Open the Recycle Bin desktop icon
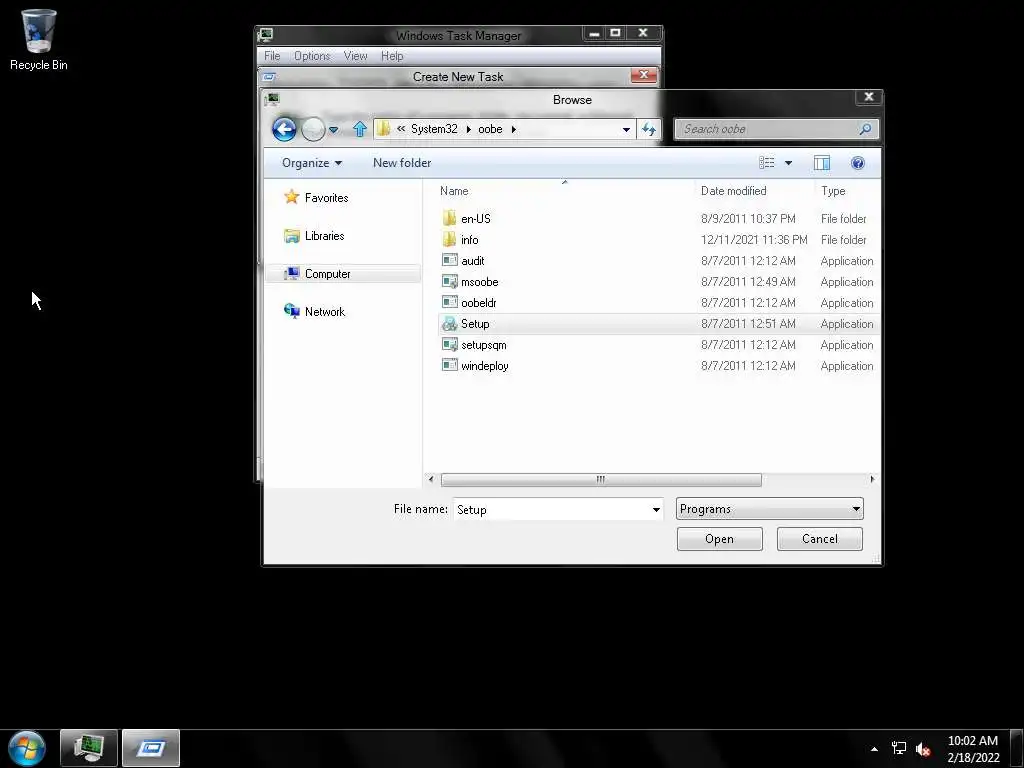Screen dimensions: 1024x768 point(39,39)
